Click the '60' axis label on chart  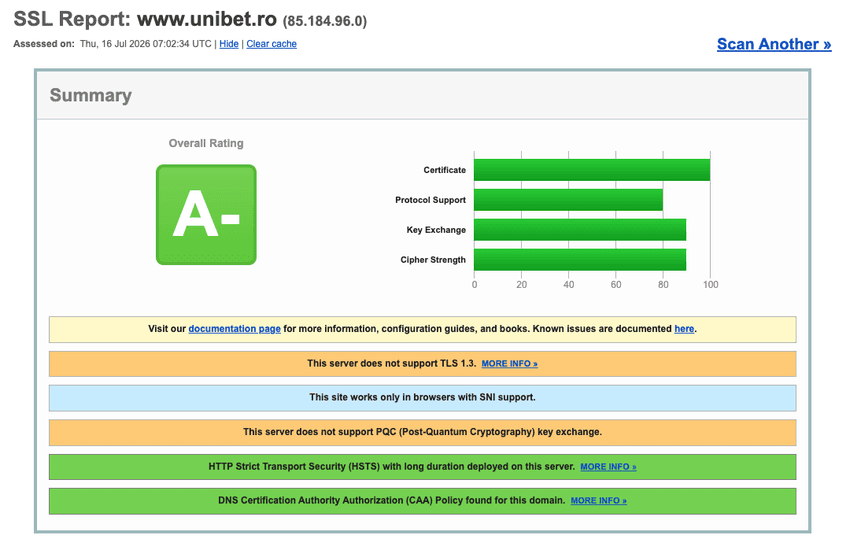616,285
